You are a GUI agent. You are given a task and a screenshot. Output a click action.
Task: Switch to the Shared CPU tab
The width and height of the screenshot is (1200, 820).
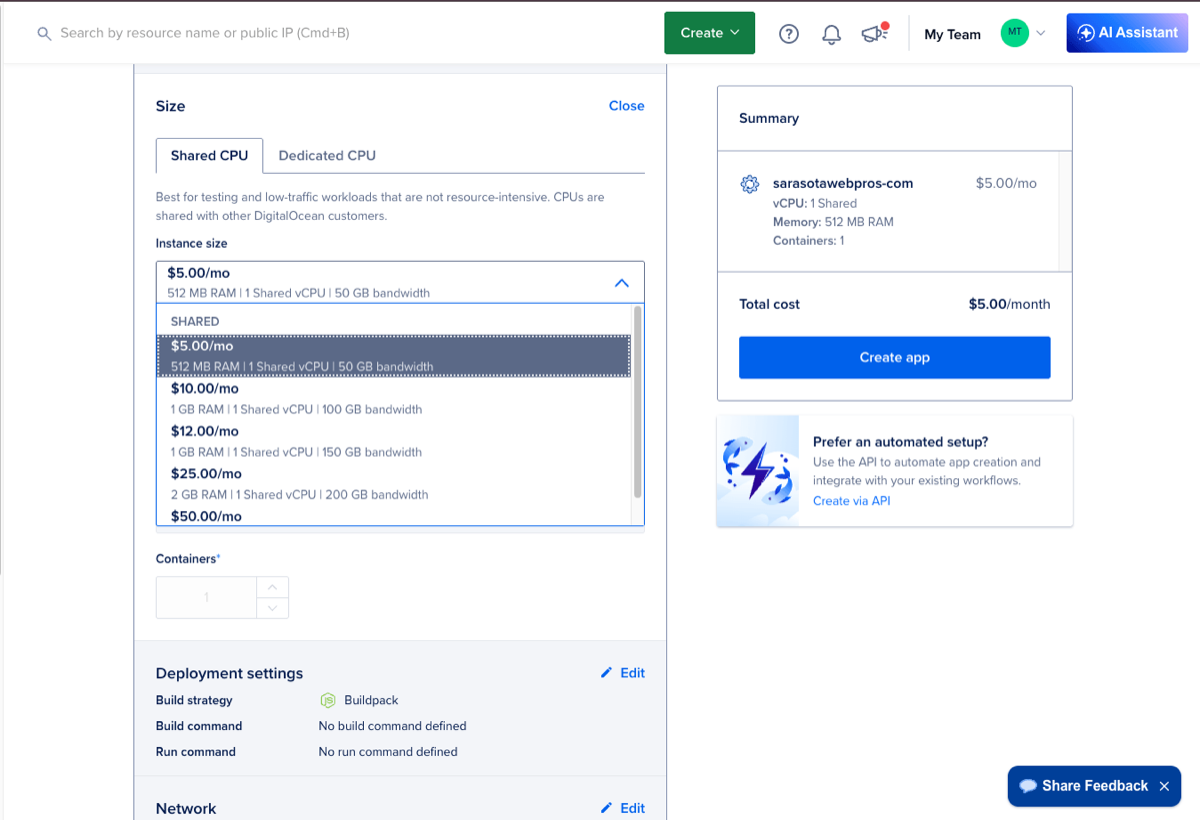pos(209,156)
